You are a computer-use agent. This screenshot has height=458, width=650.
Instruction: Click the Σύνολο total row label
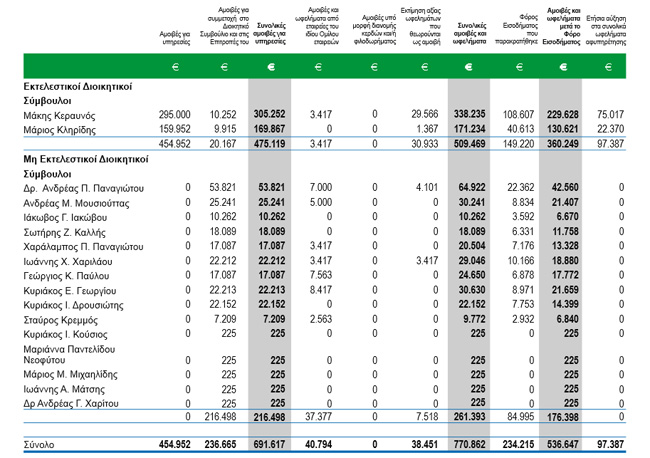point(39,445)
